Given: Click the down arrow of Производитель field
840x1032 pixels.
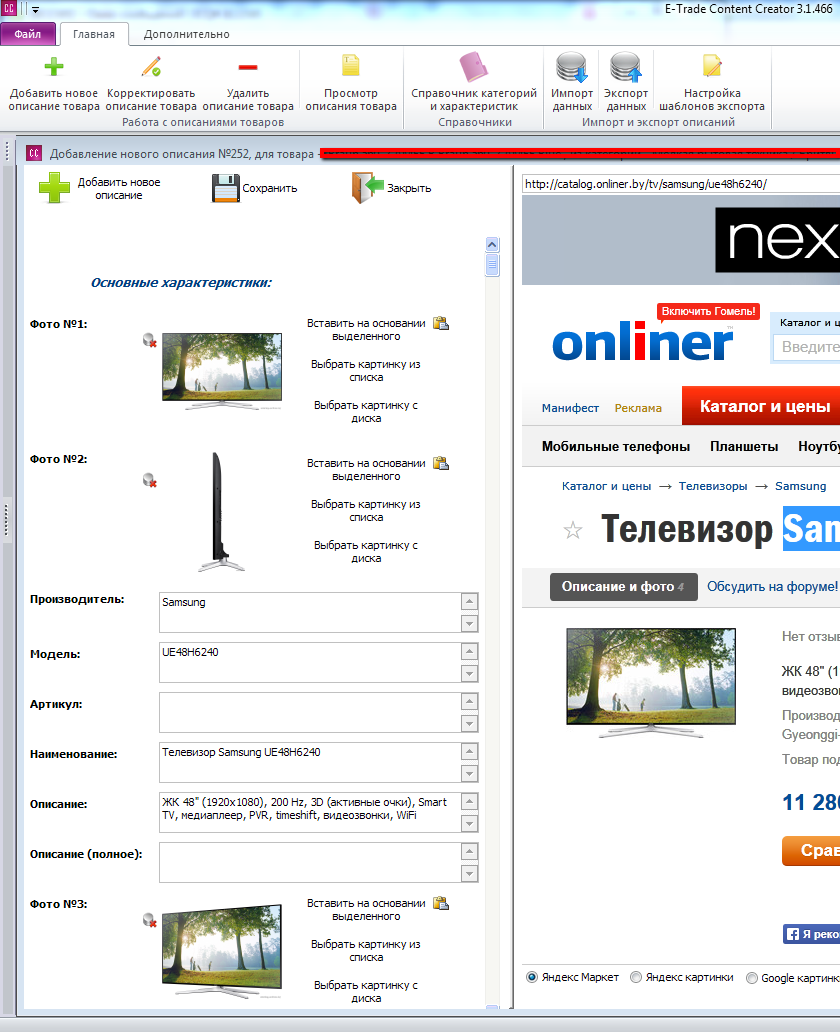Looking at the screenshot, I should coord(469,623).
